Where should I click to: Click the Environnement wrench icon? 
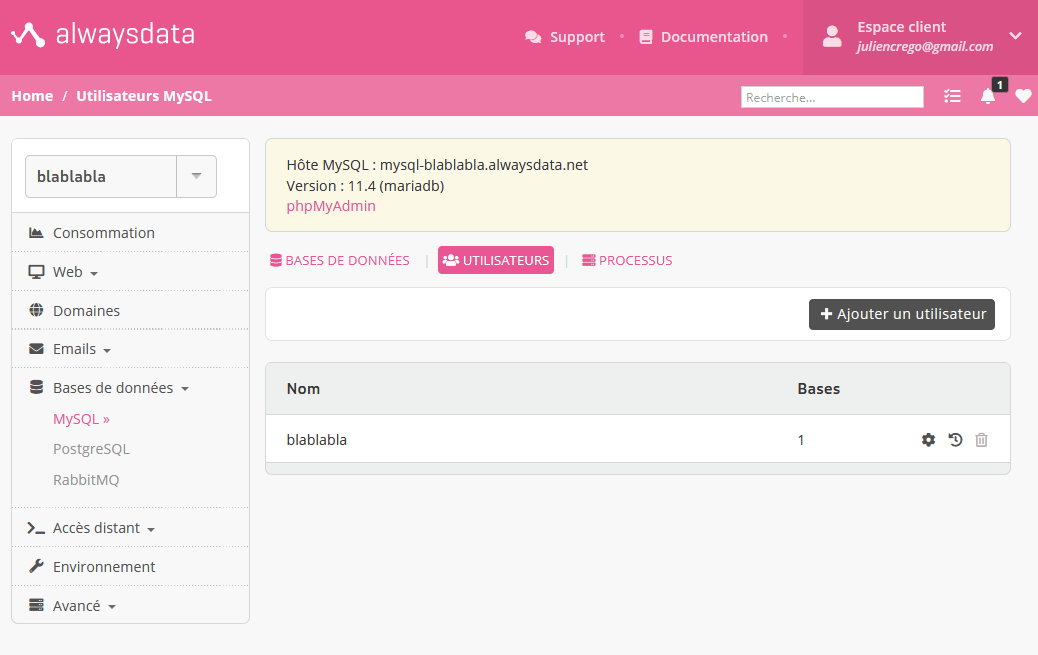pos(36,566)
